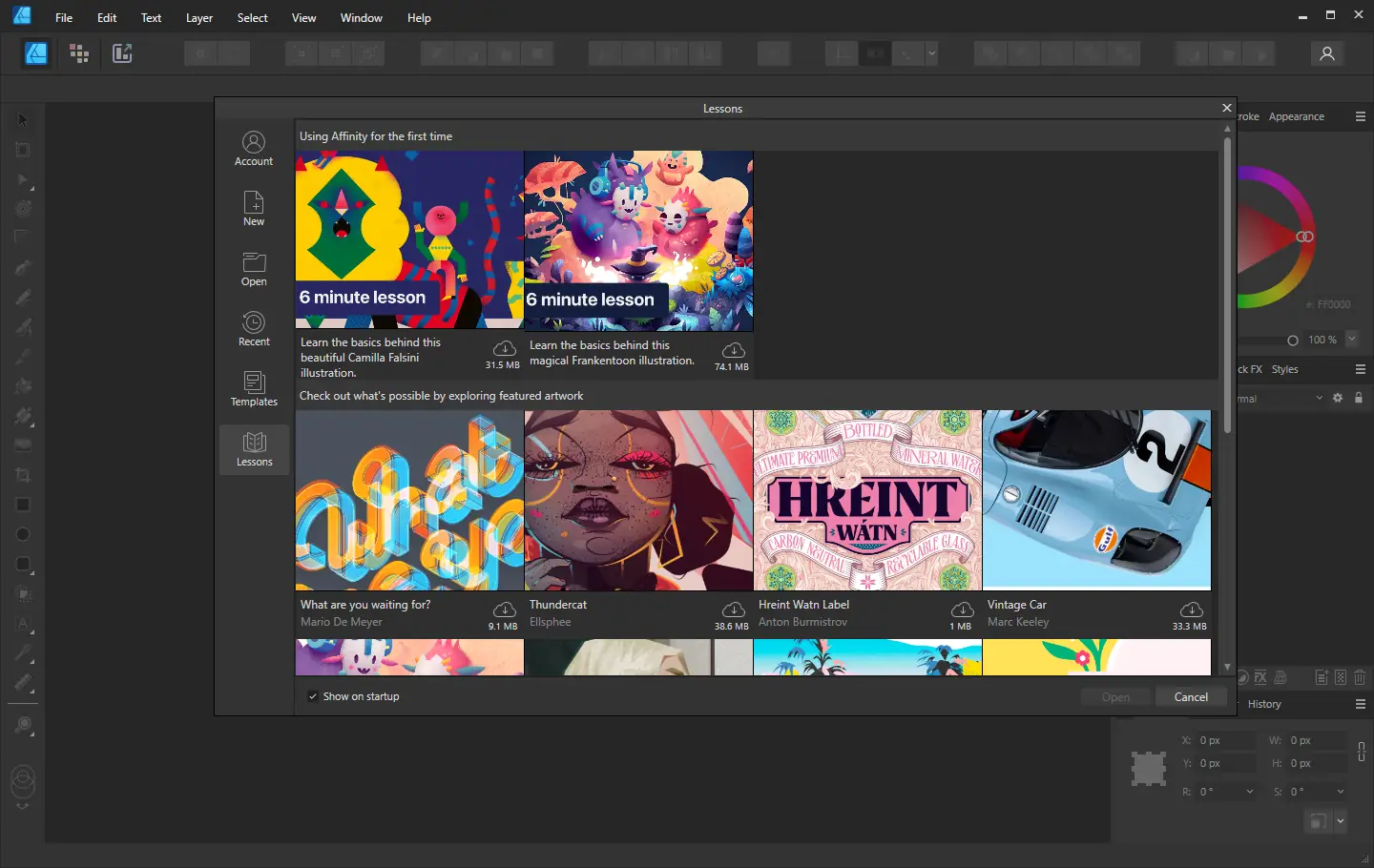This screenshot has height=868, width=1374.
Task: Toggle the width-height aspect ratio link
Action: point(1362,752)
